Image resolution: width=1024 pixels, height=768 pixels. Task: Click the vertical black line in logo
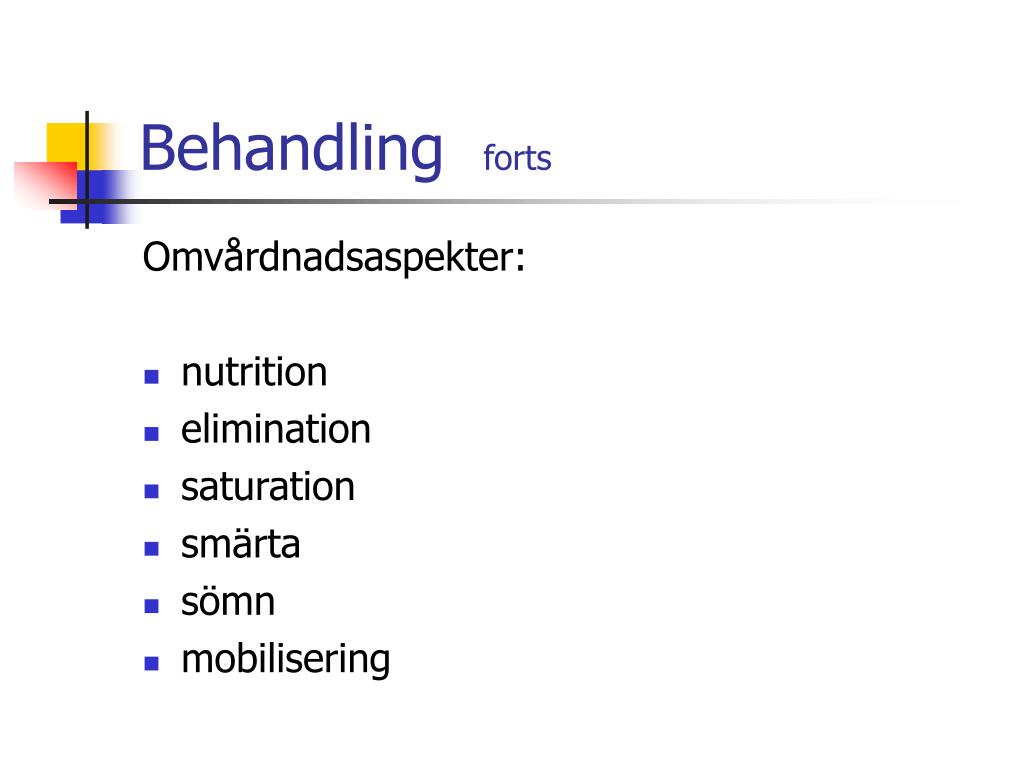coord(87,170)
